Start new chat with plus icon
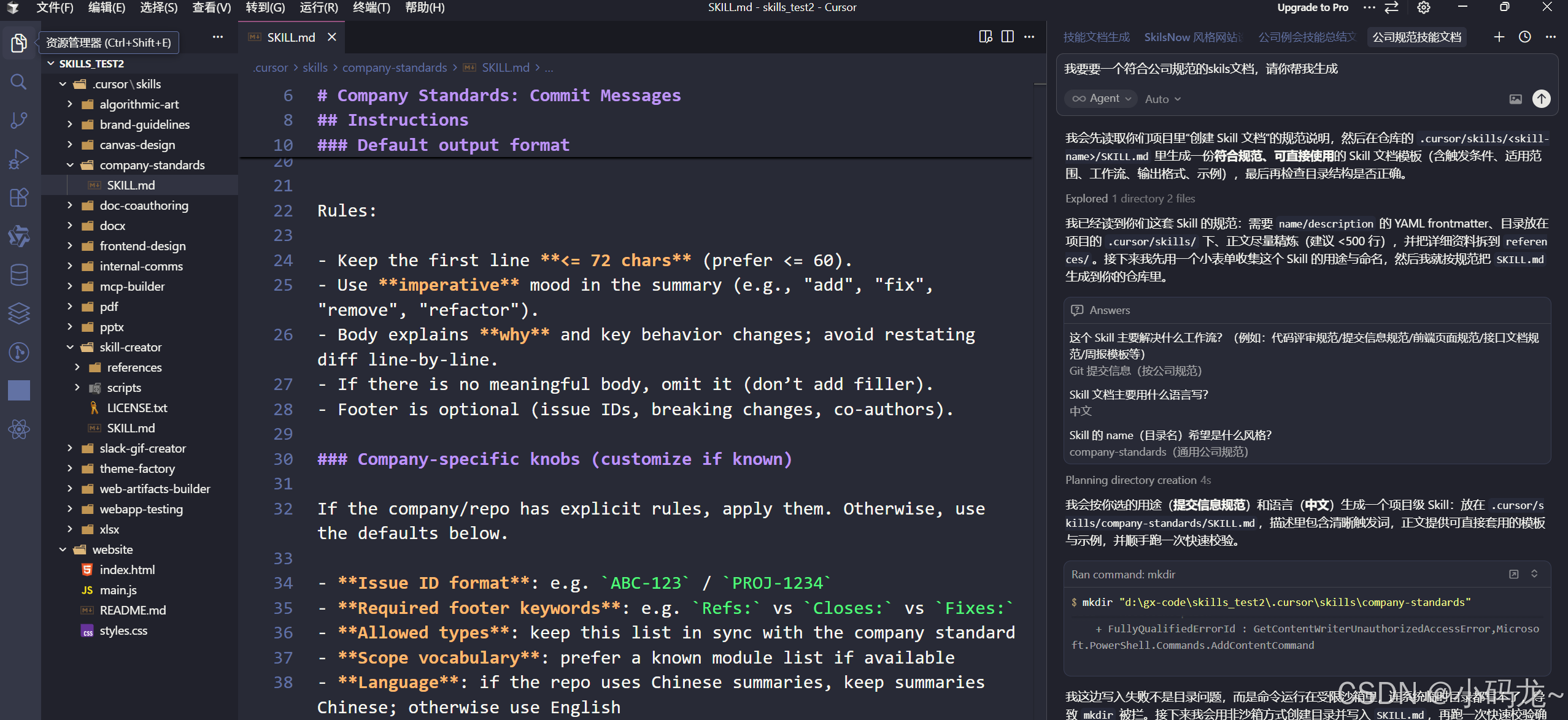 pyautogui.click(x=1499, y=37)
